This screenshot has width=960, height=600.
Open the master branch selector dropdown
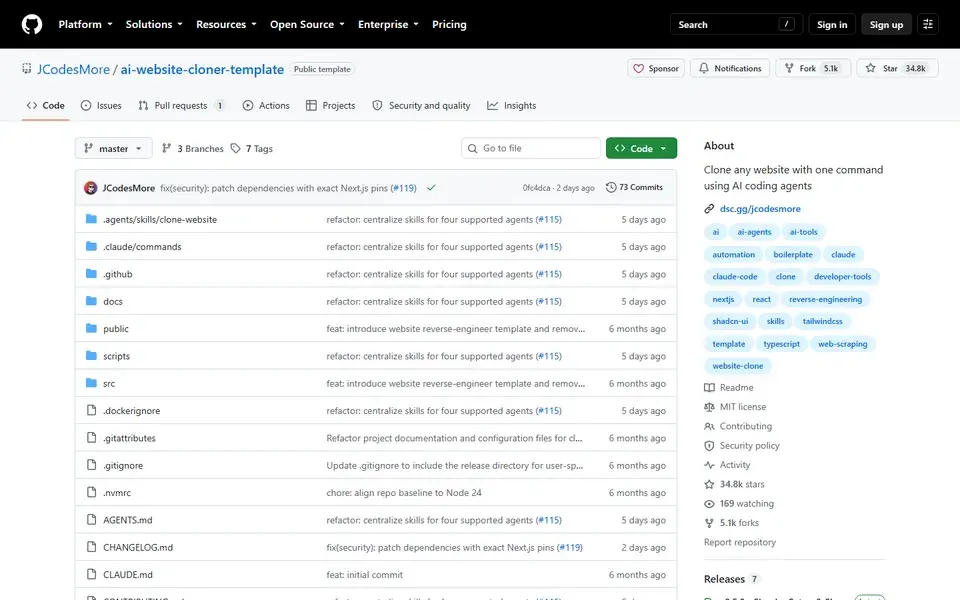(113, 149)
